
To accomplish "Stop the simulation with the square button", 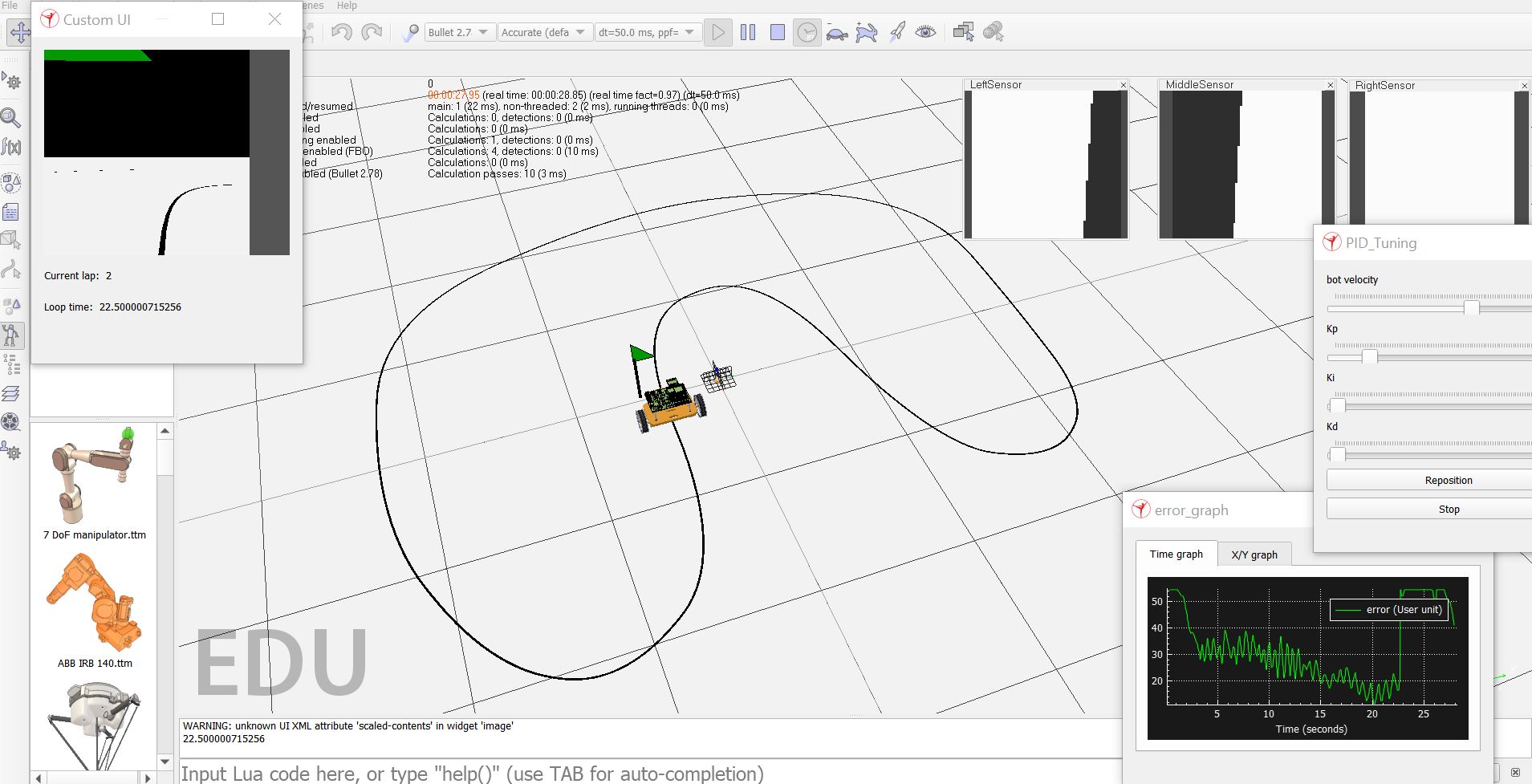I will [x=778, y=32].
